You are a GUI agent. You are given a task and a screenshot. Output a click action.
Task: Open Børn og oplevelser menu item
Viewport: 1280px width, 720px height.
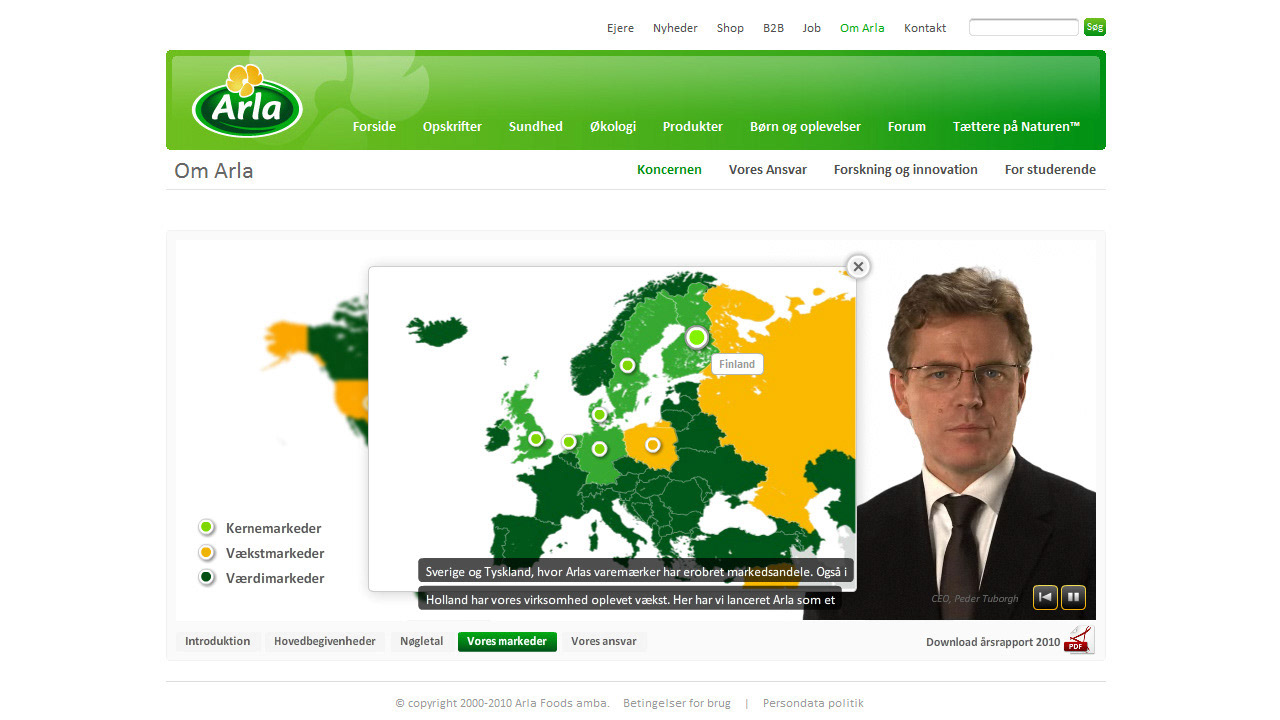tap(805, 126)
